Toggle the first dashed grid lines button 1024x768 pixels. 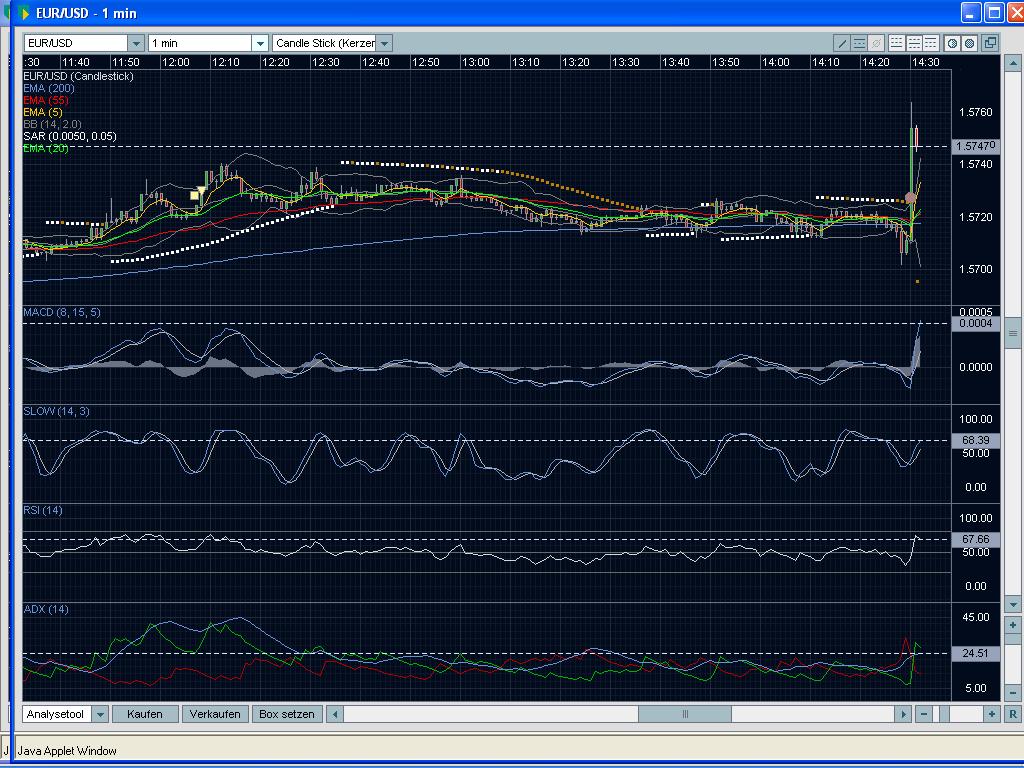click(897, 43)
